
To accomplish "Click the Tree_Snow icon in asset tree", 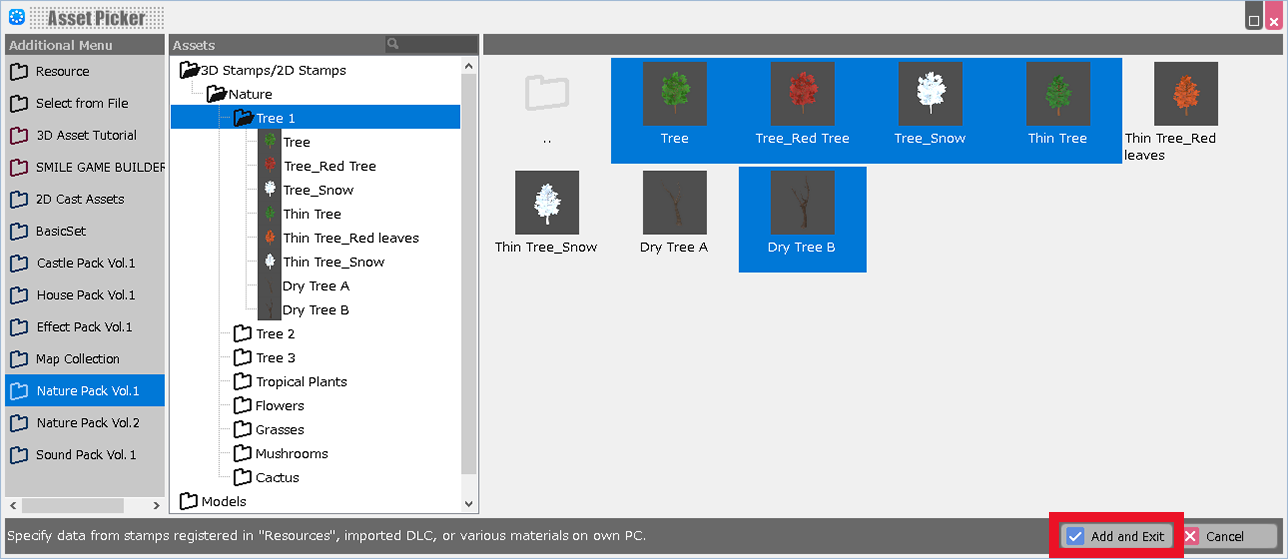I will click(269, 190).
